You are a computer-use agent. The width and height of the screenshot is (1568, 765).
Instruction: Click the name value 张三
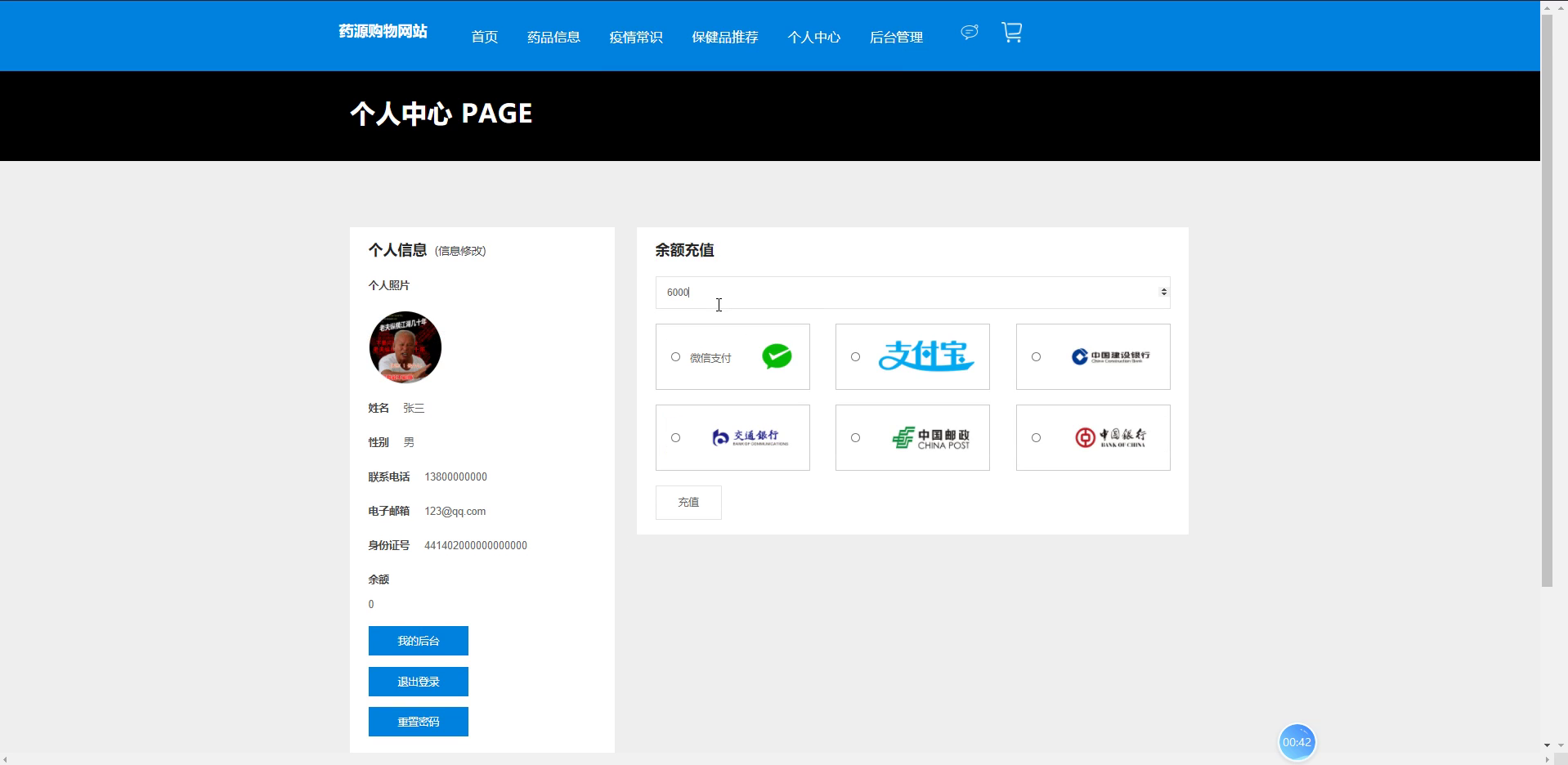[413, 408]
